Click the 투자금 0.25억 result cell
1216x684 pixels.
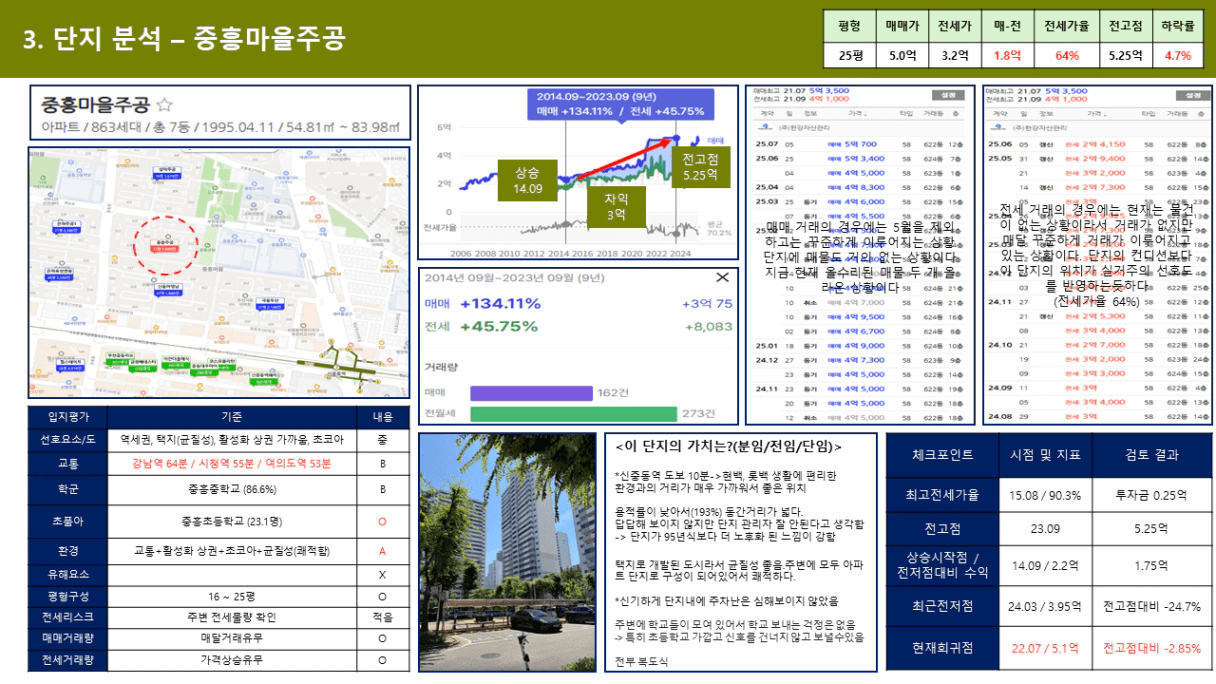point(1151,495)
